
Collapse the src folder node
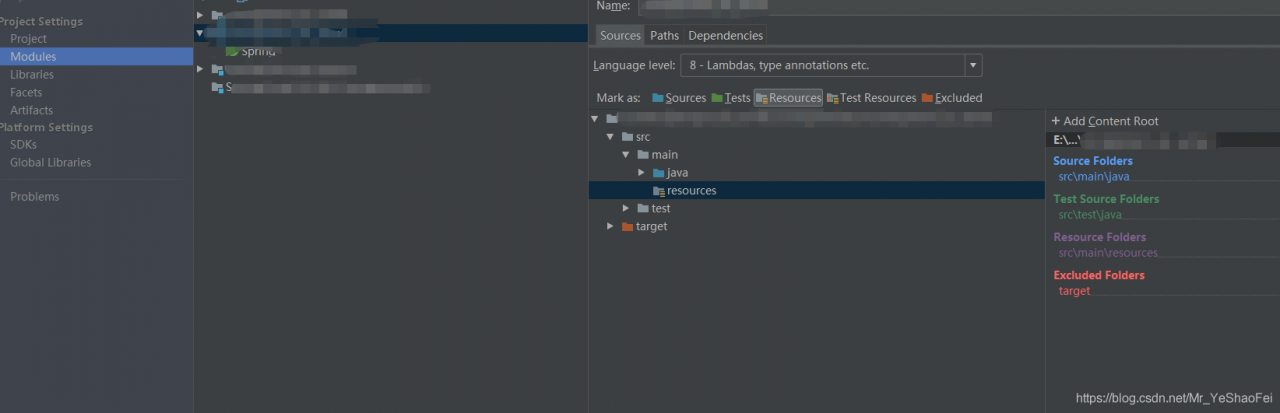(610, 137)
